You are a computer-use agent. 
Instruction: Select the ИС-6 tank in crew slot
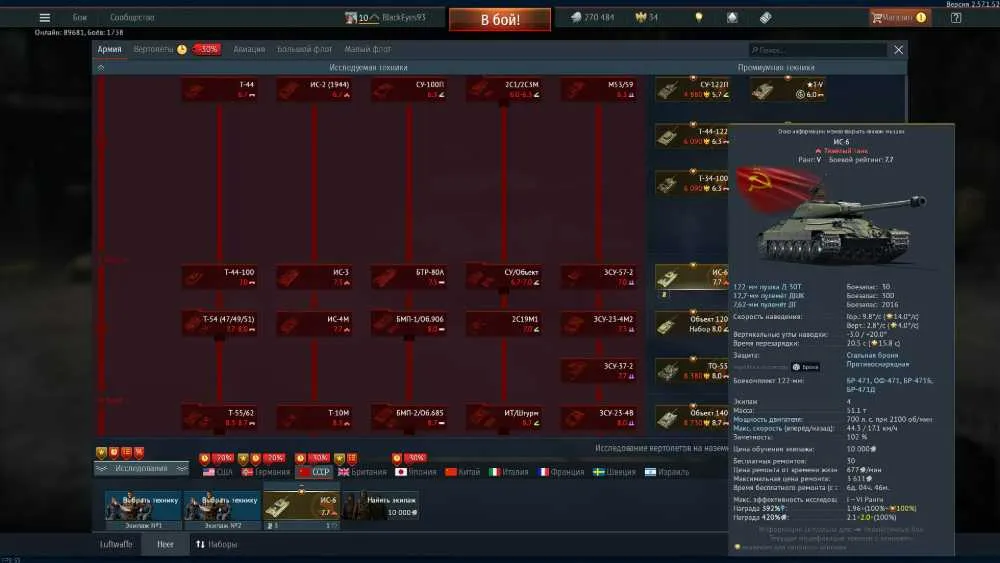(x=301, y=508)
